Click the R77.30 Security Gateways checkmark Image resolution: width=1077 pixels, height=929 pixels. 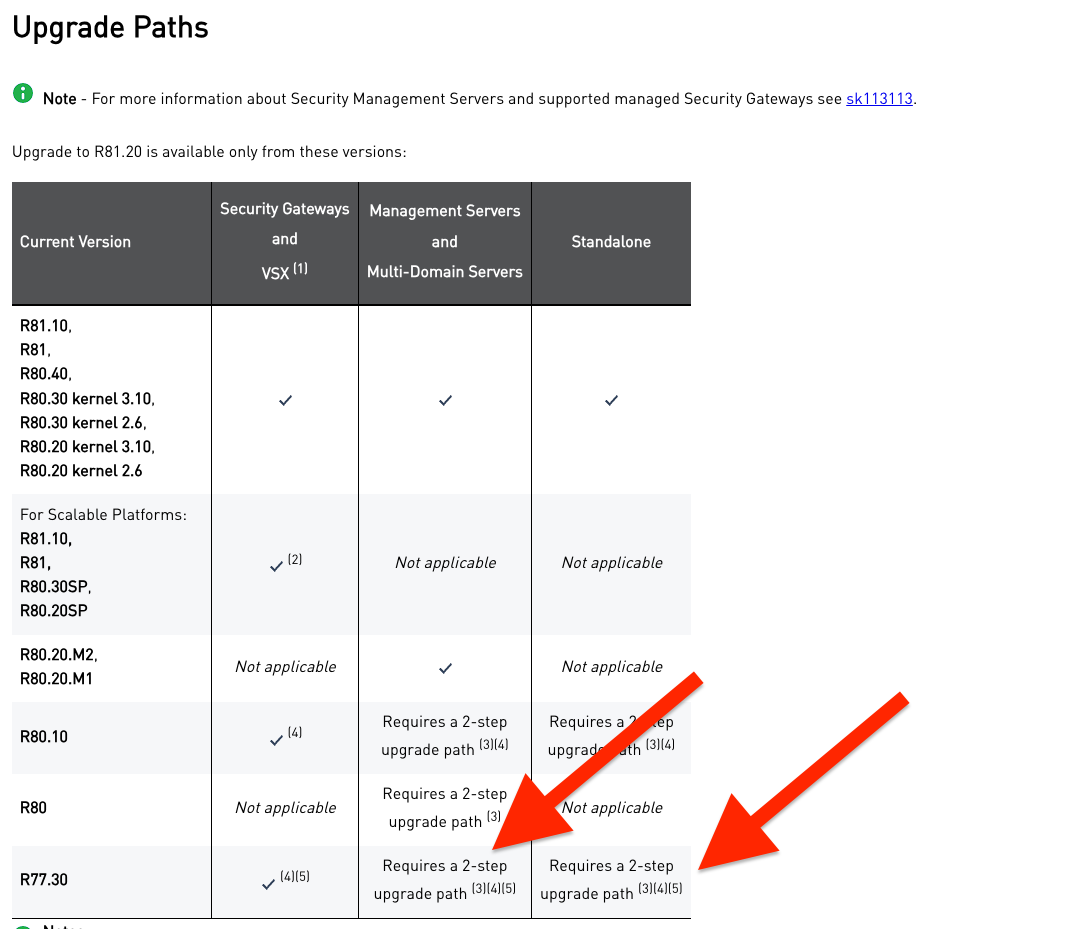268,884
